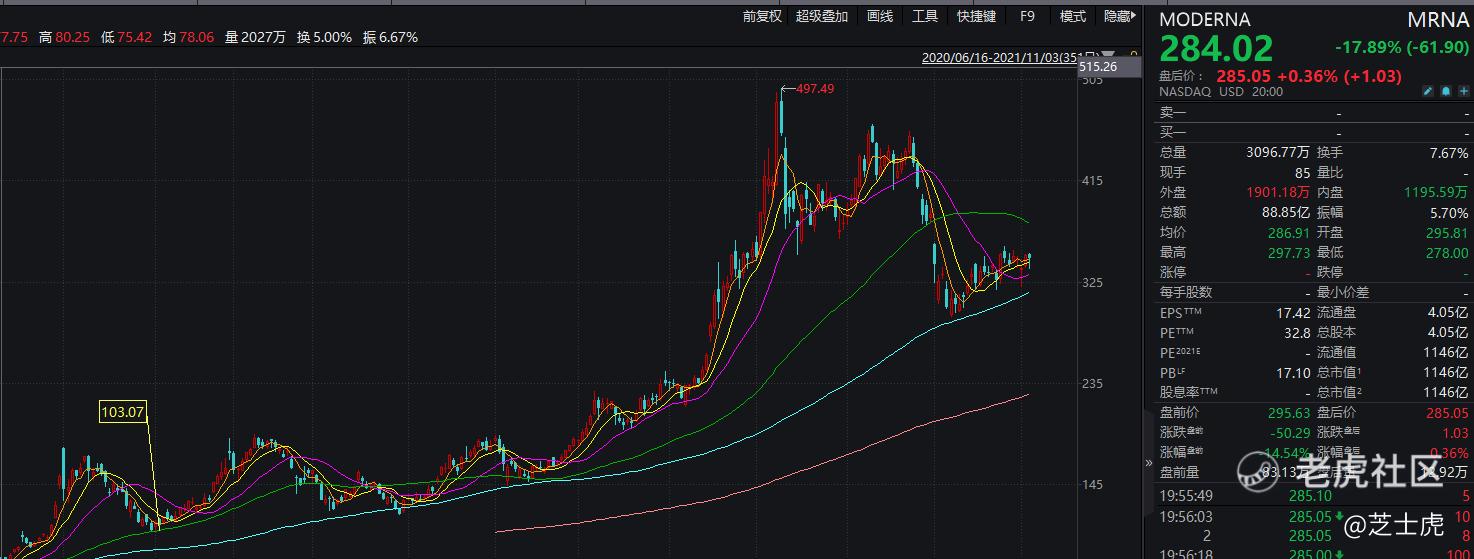Screen dimensions: 1474x559
Task: Open the 模式 mode menu
Action: [1073, 16]
